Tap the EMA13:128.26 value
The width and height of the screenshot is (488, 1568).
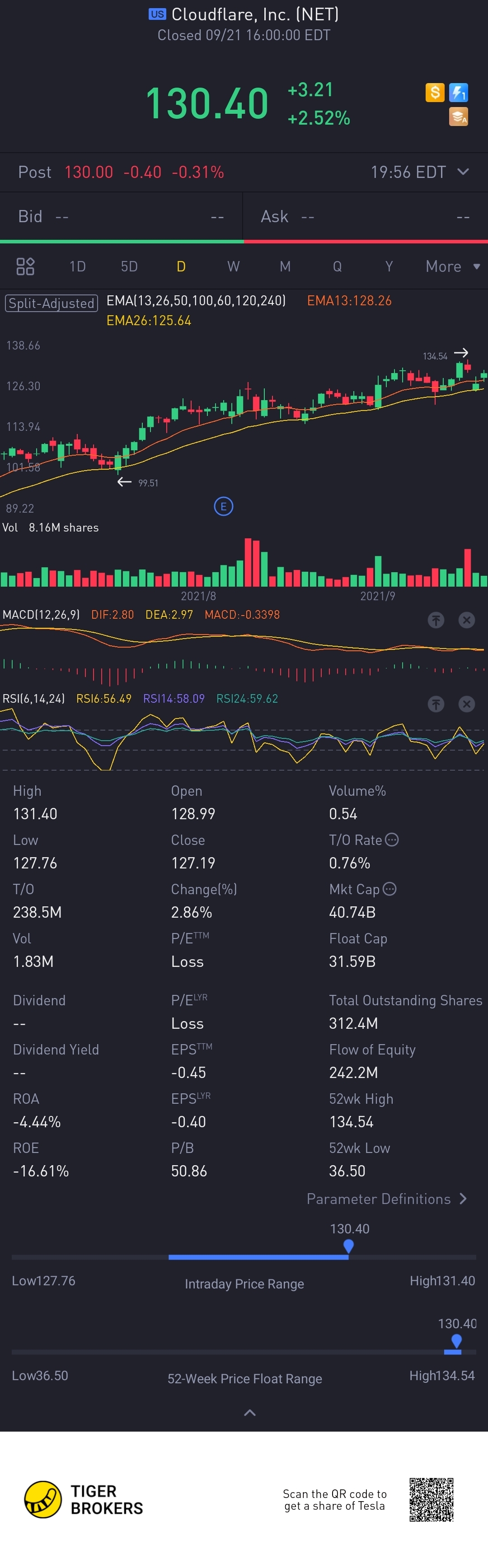pyautogui.click(x=349, y=300)
